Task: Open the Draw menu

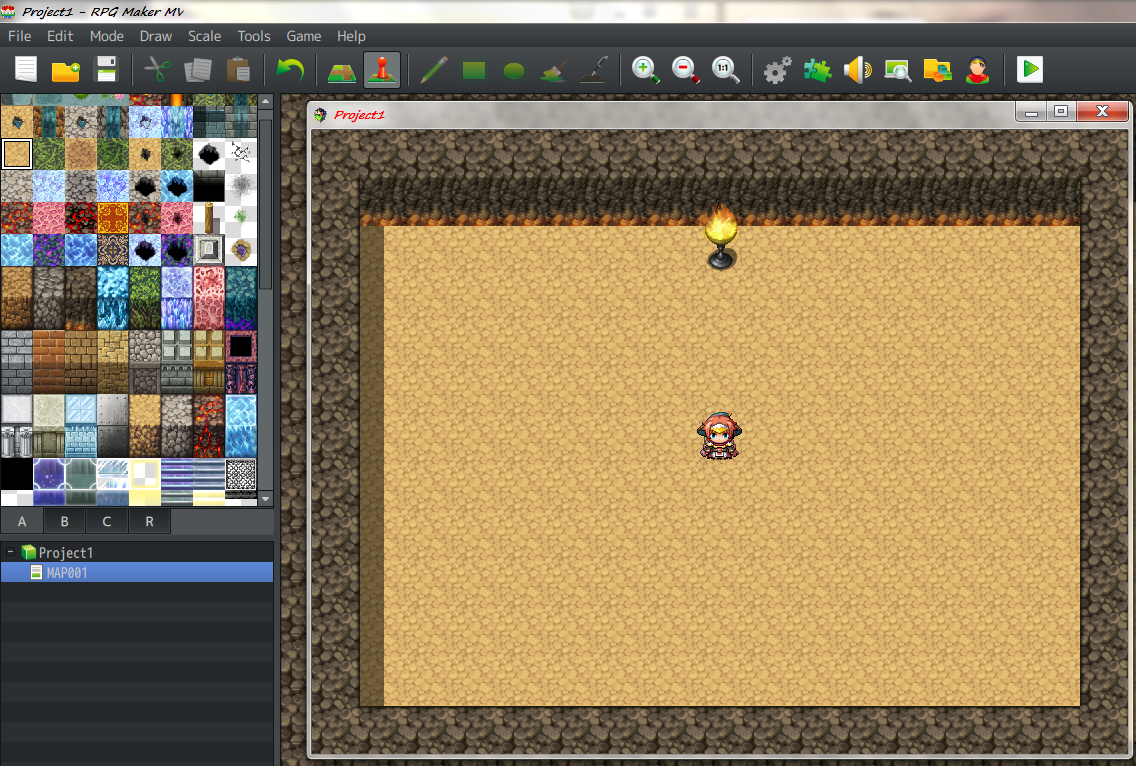Action: pyautogui.click(x=156, y=36)
